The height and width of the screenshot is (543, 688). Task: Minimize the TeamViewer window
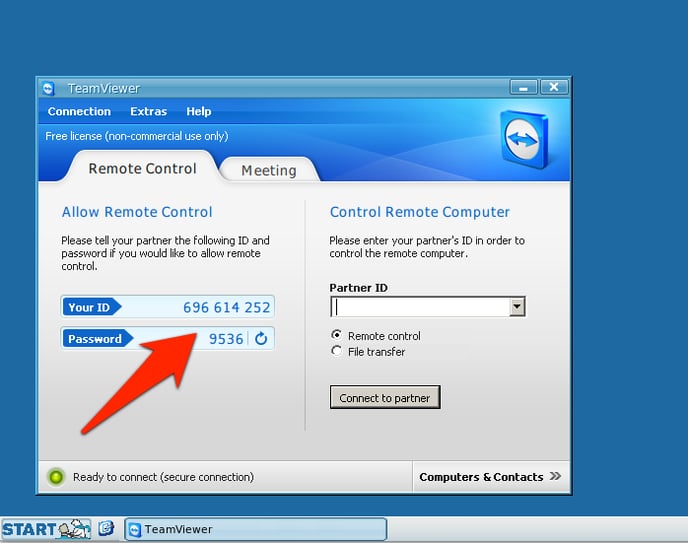[523, 87]
